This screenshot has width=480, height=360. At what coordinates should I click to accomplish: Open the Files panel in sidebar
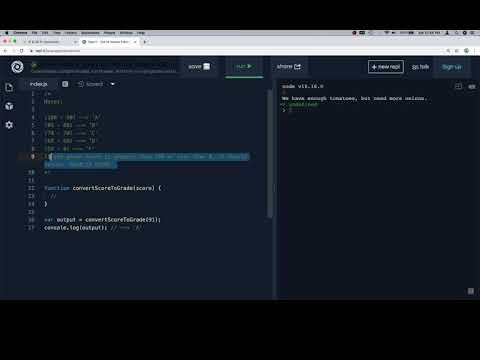pyautogui.click(x=9, y=87)
